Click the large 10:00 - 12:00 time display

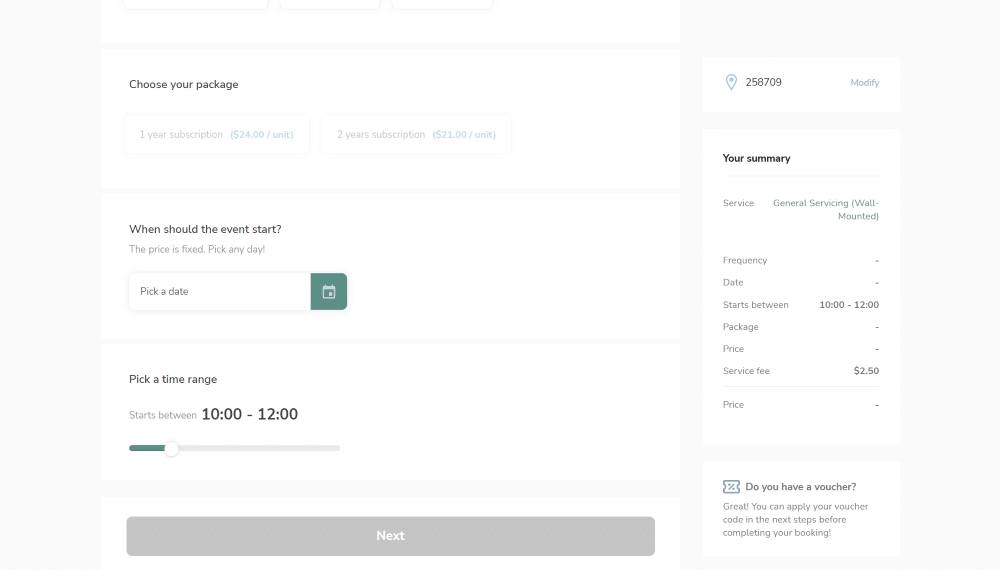coord(249,415)
